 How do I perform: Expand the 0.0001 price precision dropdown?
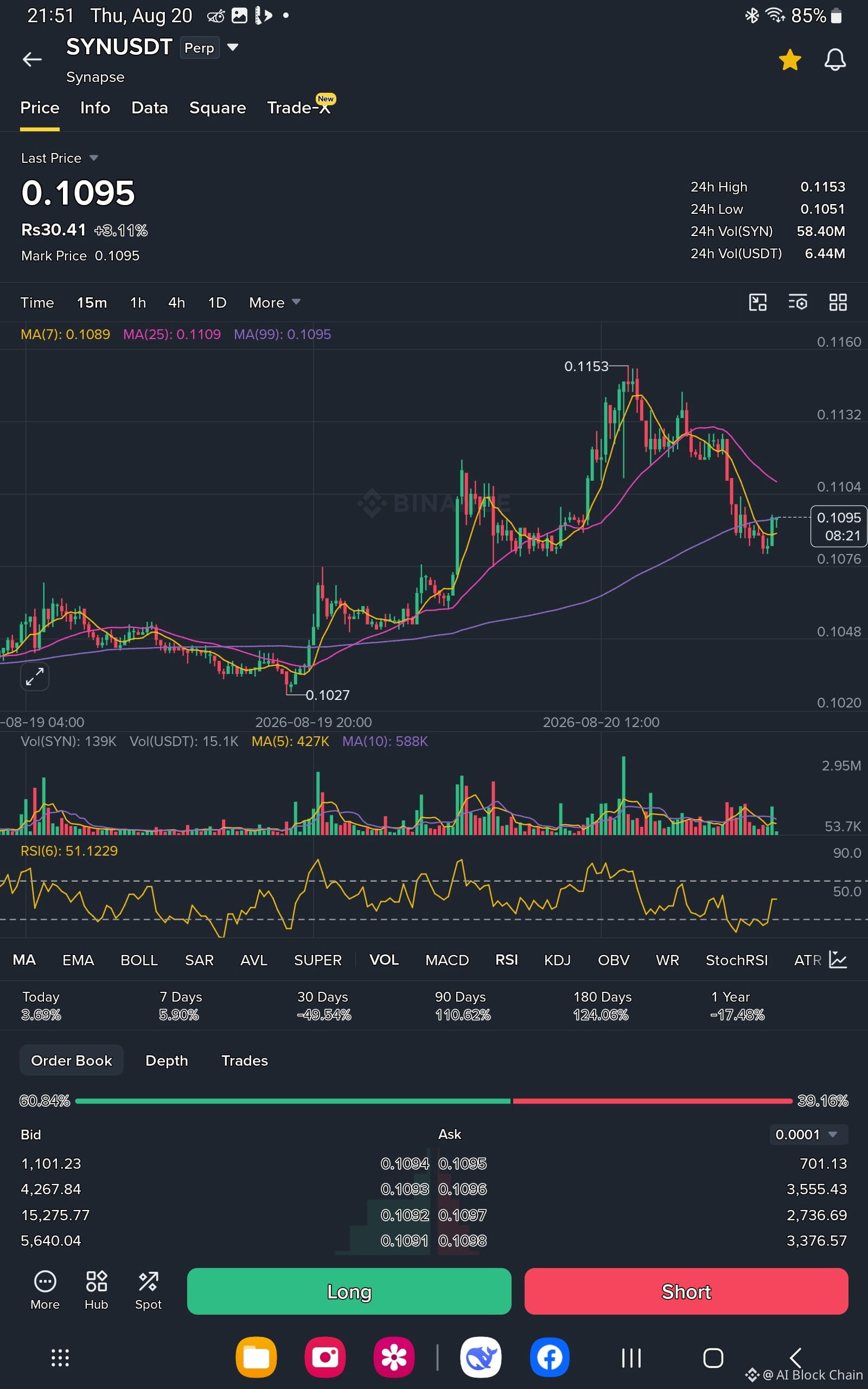pos(809,1134)
